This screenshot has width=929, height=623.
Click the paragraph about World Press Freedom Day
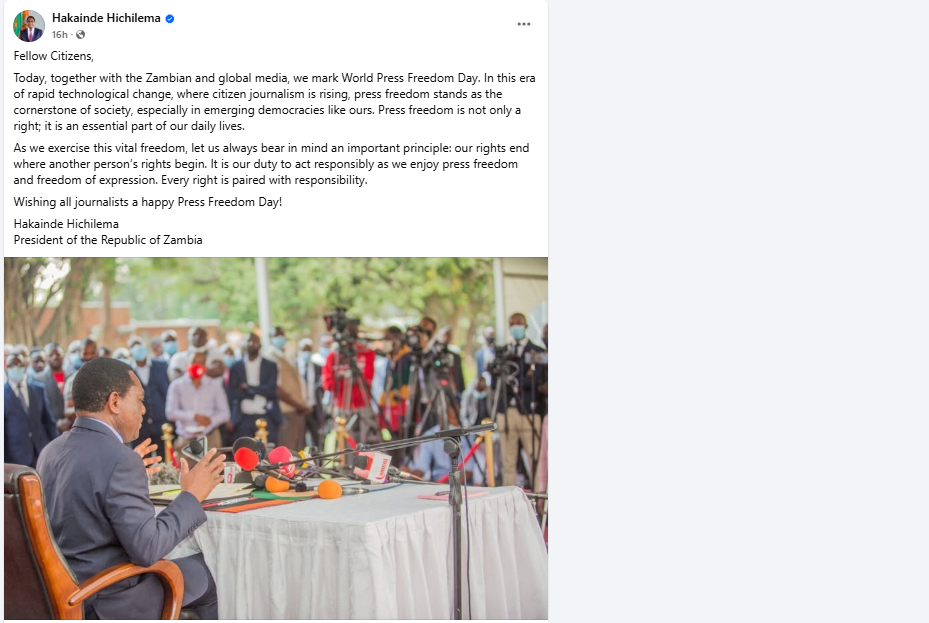coord(274,102)
